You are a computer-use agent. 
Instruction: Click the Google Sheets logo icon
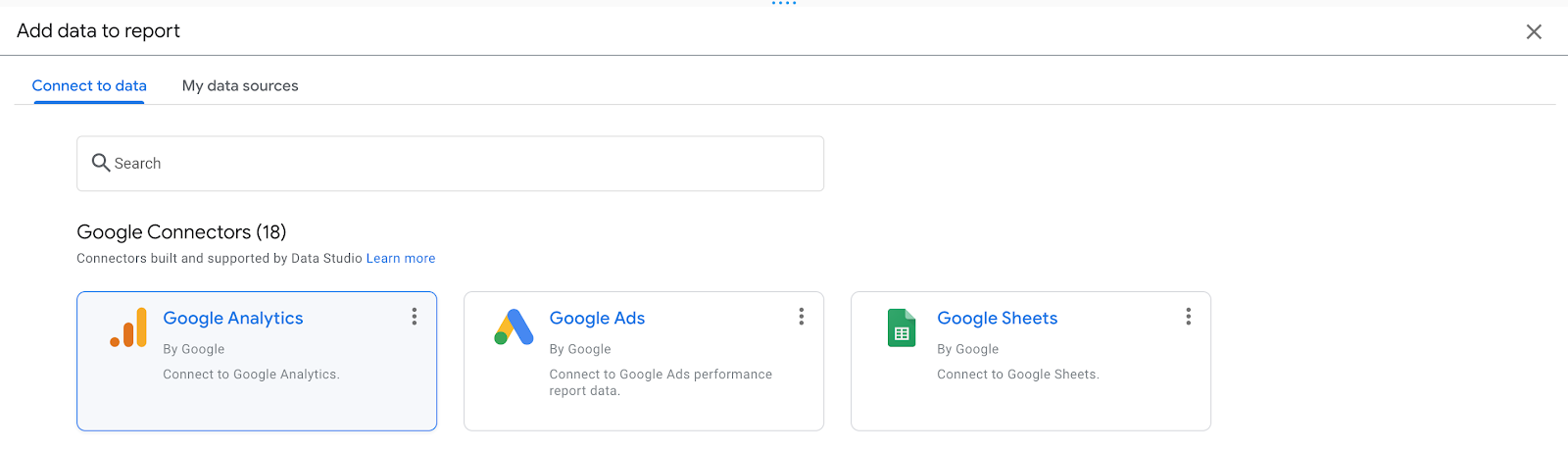[x=902, y=328]
